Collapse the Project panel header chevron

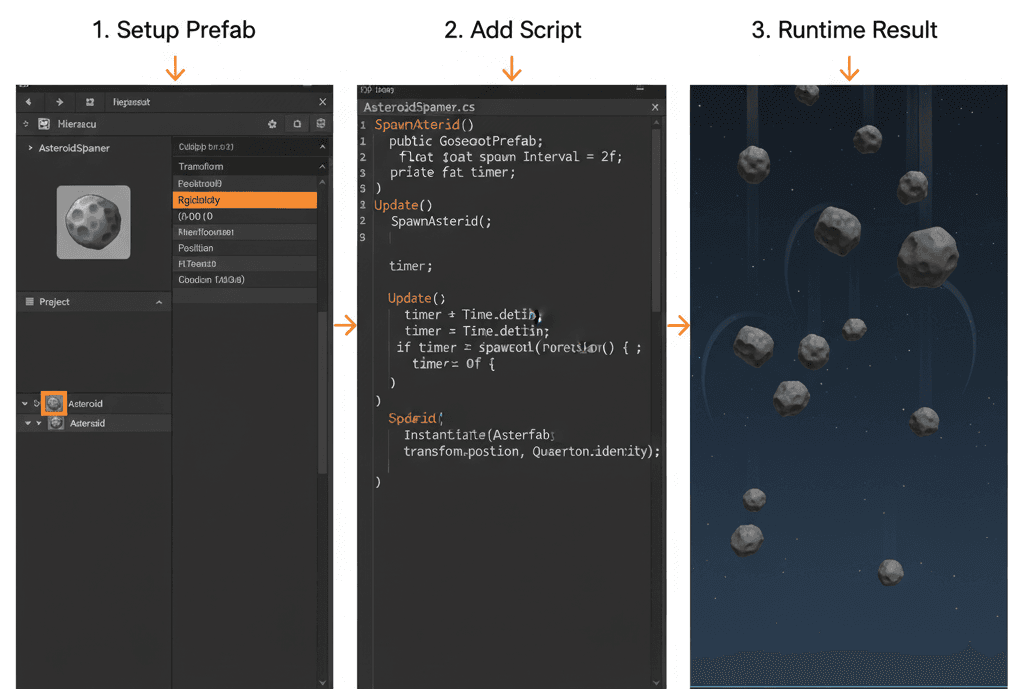click(x=159, y=302)
